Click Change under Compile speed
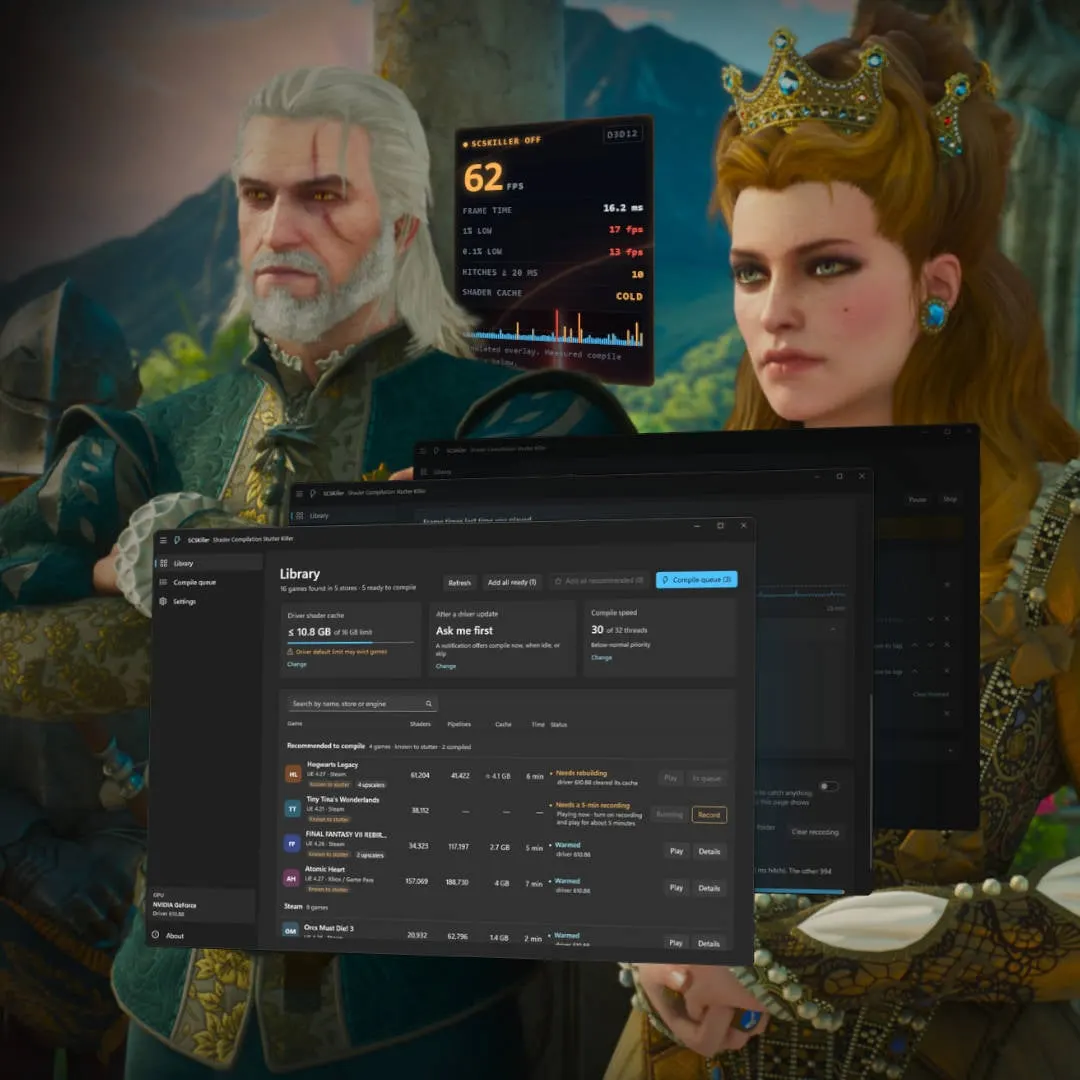Viewport: 1080px width, 1080px height. [601, 657]
